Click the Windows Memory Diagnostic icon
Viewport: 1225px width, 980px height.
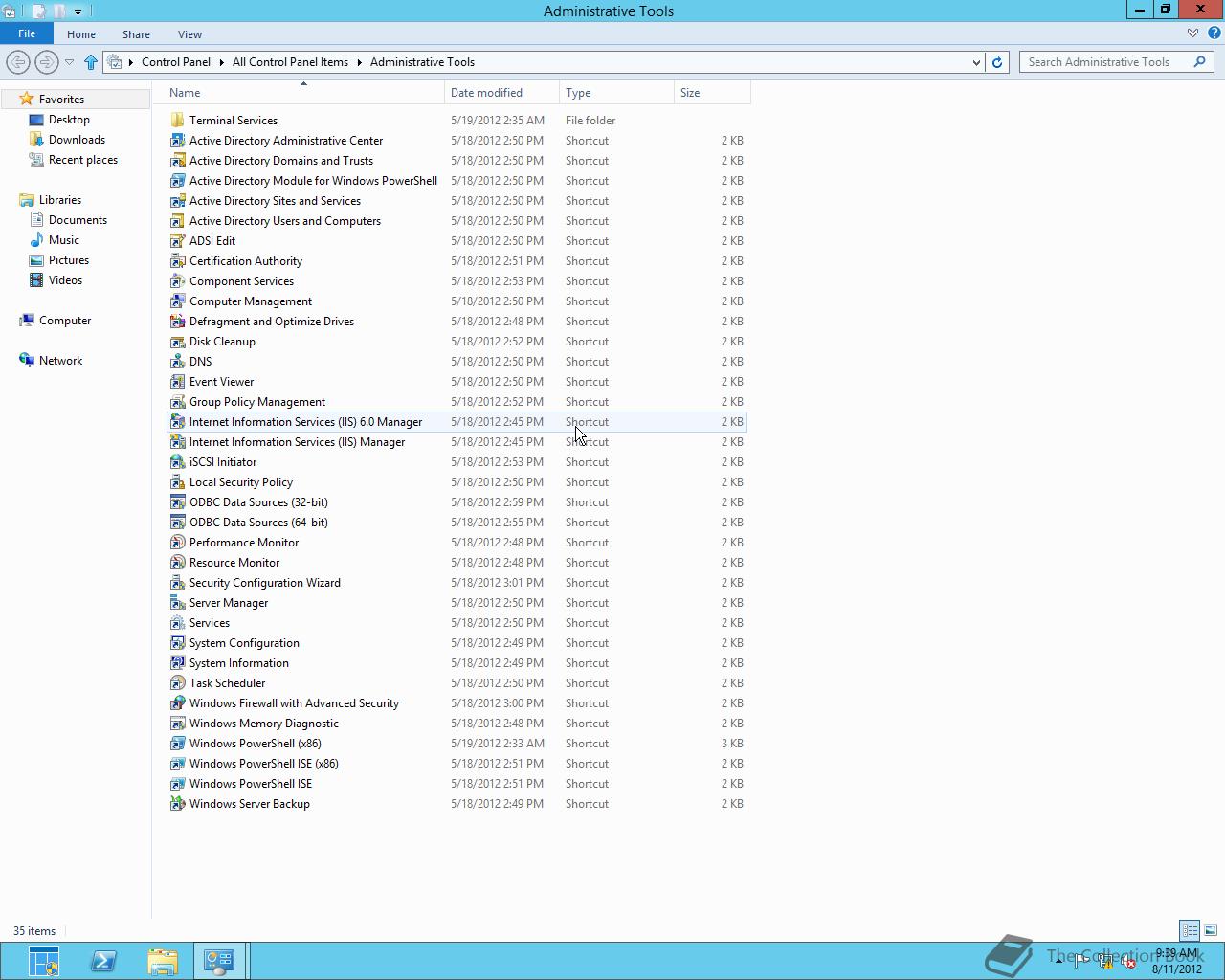click(177, 723)
